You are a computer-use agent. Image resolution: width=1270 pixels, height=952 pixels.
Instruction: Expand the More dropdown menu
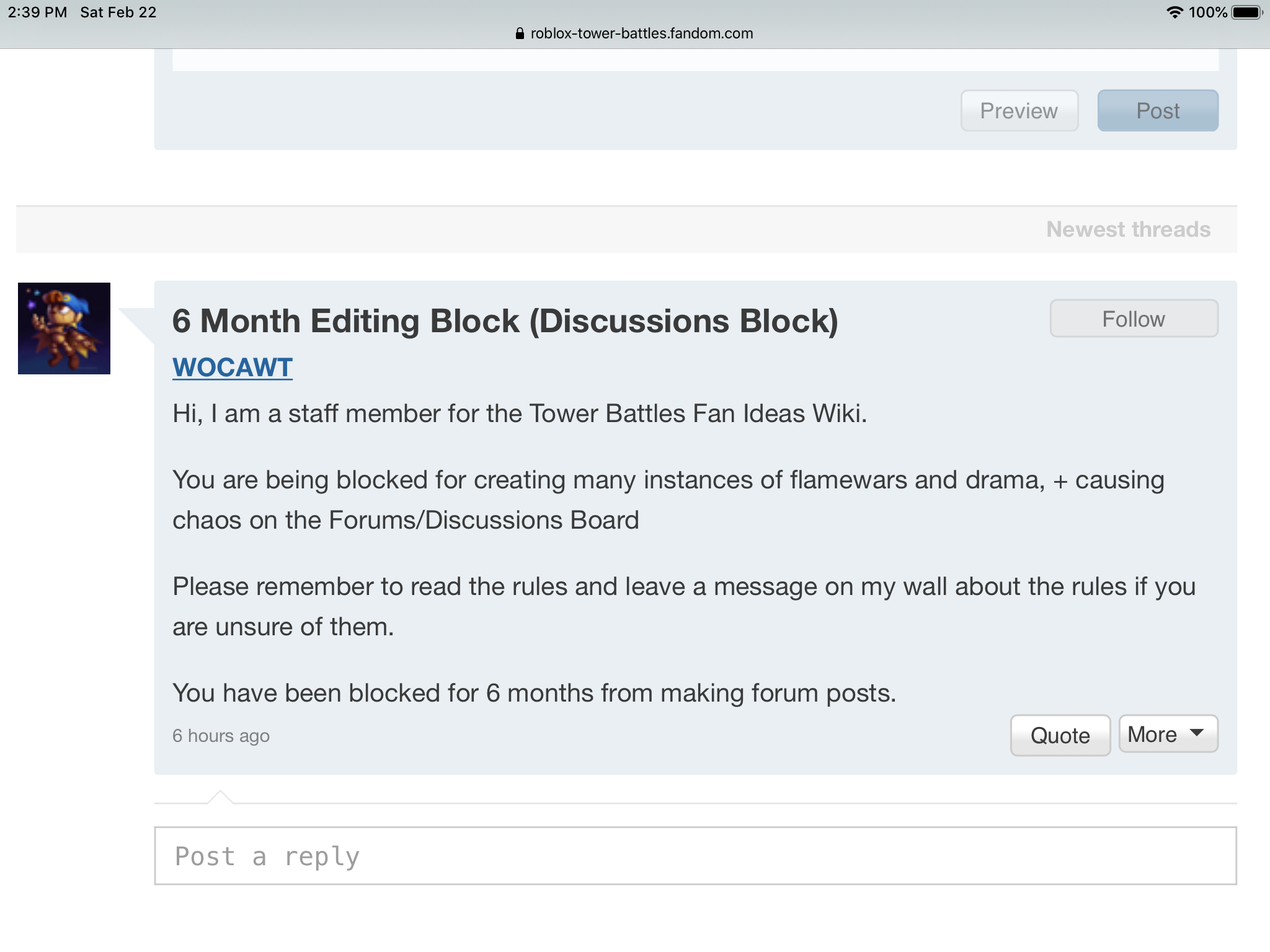pyautogui.click(x=1168, y=734)
